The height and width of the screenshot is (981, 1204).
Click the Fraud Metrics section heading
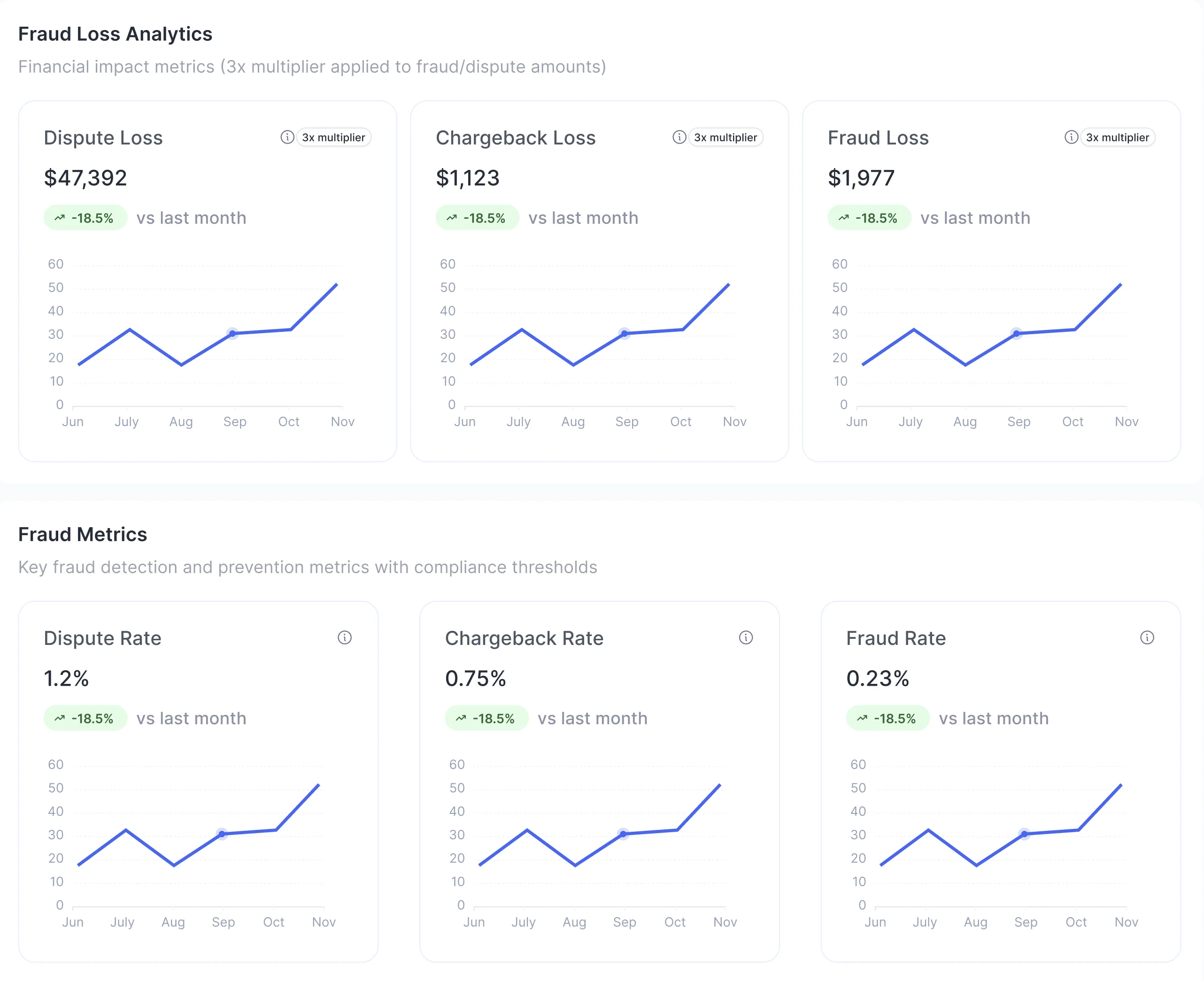pyautogui.click(x=82, y=534)
